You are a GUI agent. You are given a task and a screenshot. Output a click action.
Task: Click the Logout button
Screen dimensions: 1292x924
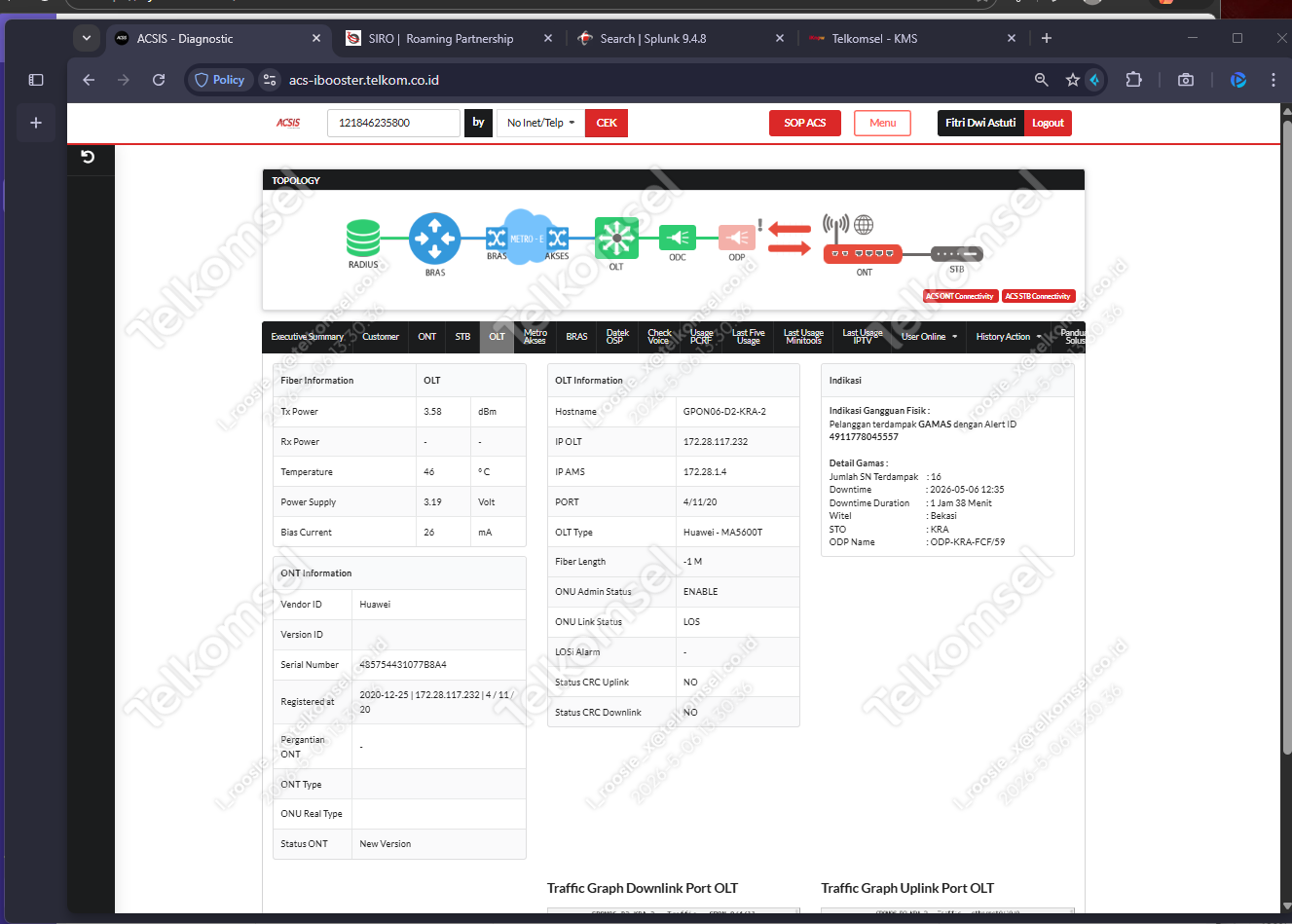point(1048,123)
